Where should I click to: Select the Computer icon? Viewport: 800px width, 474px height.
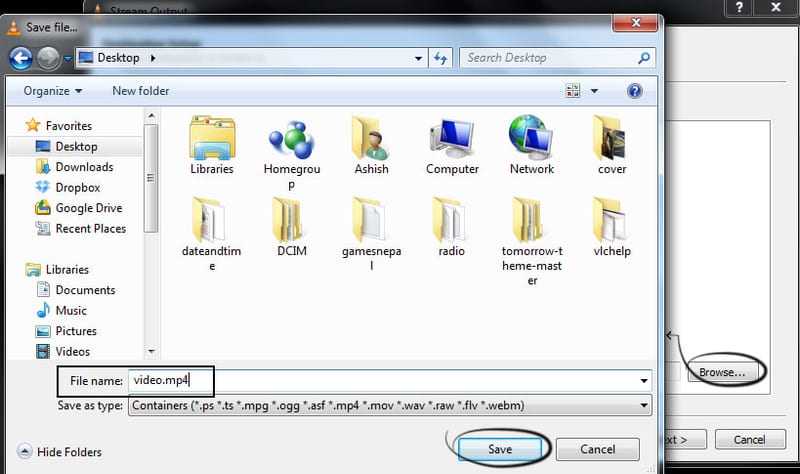tap(452, 138)
